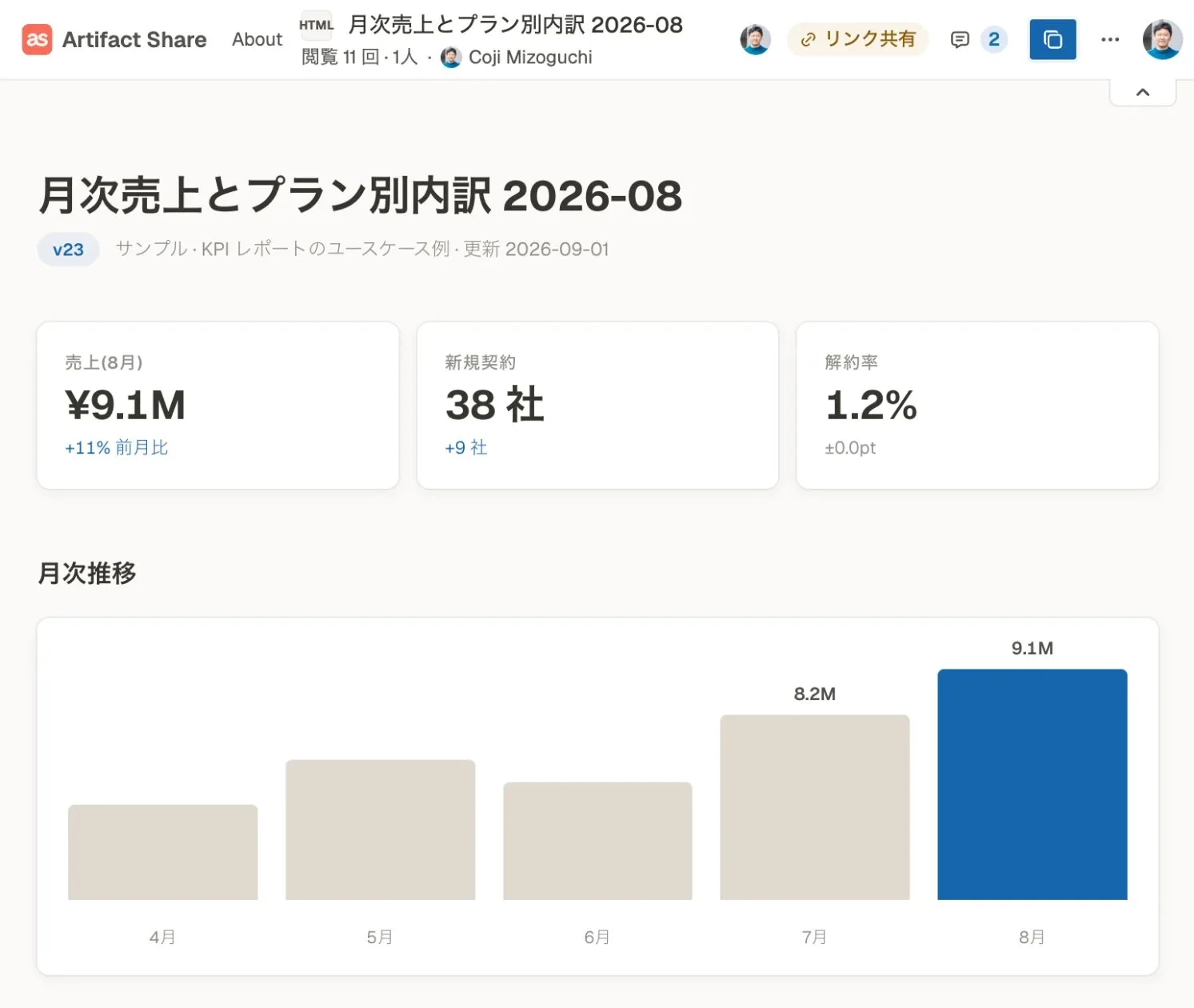Open the About page

(257, 39)
